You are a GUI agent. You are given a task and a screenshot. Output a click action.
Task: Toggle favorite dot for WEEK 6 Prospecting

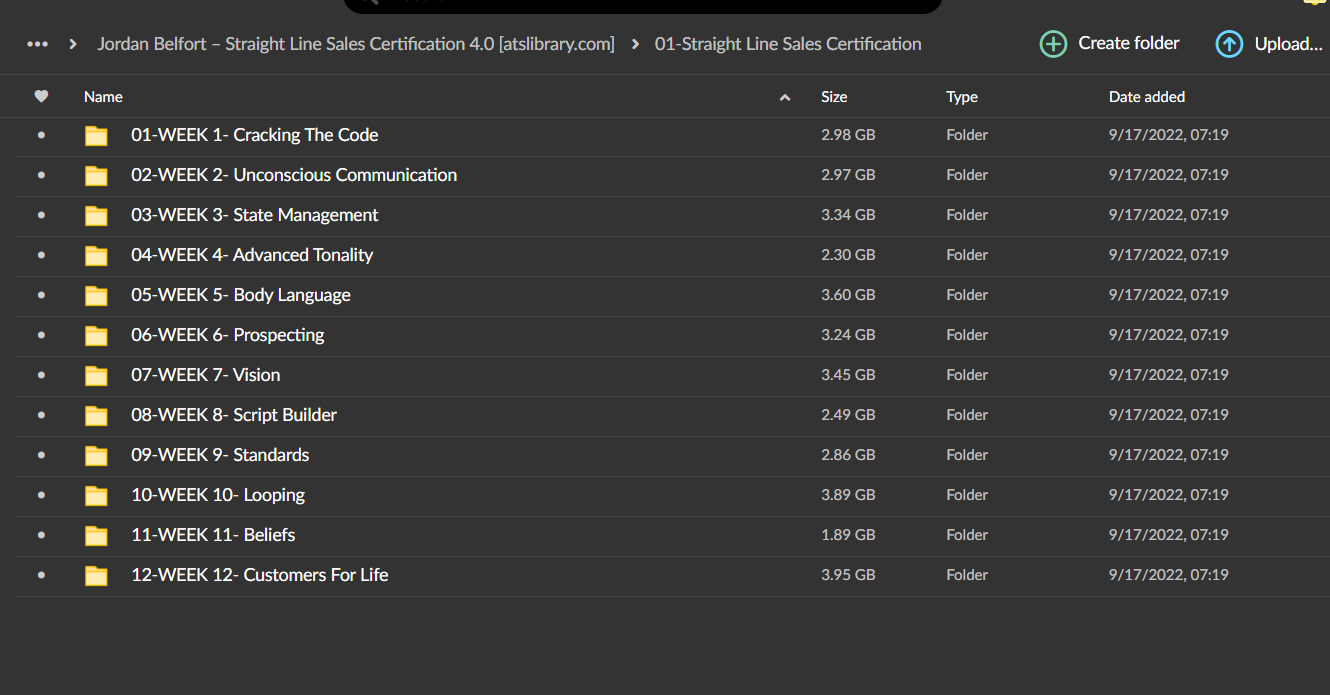click(x=41, y=335)
